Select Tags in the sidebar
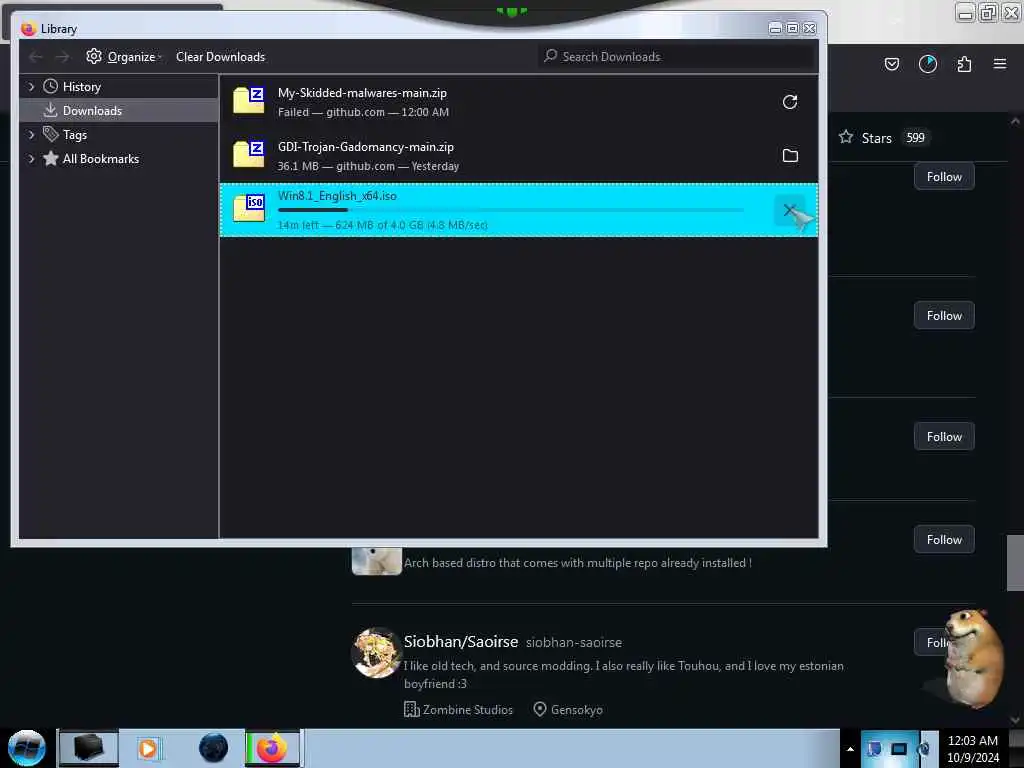The image size is (1024, 768). pyautogui.click(x=74, y=135)
